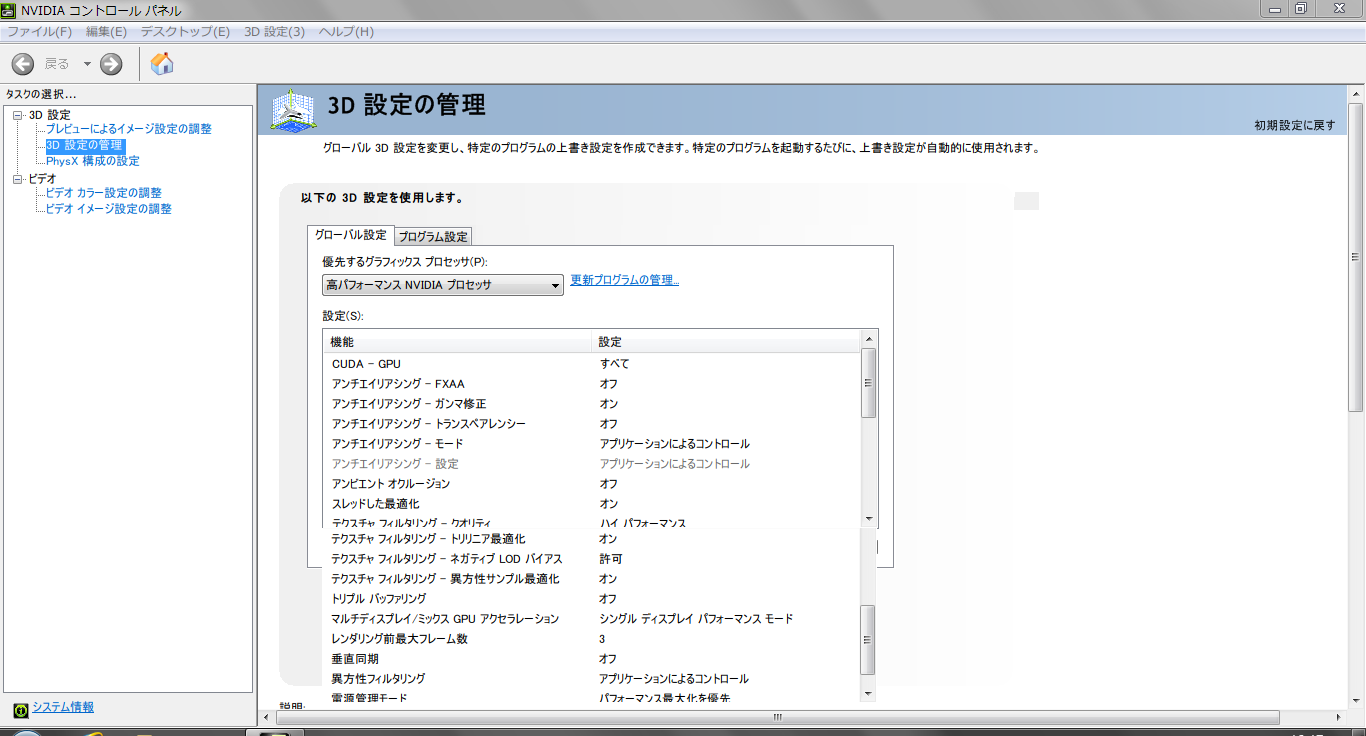Click the システム情報 icon at bottom left
Viewport: 1366px width, 736px height.
pyautogui.click(x=21, y=710)
